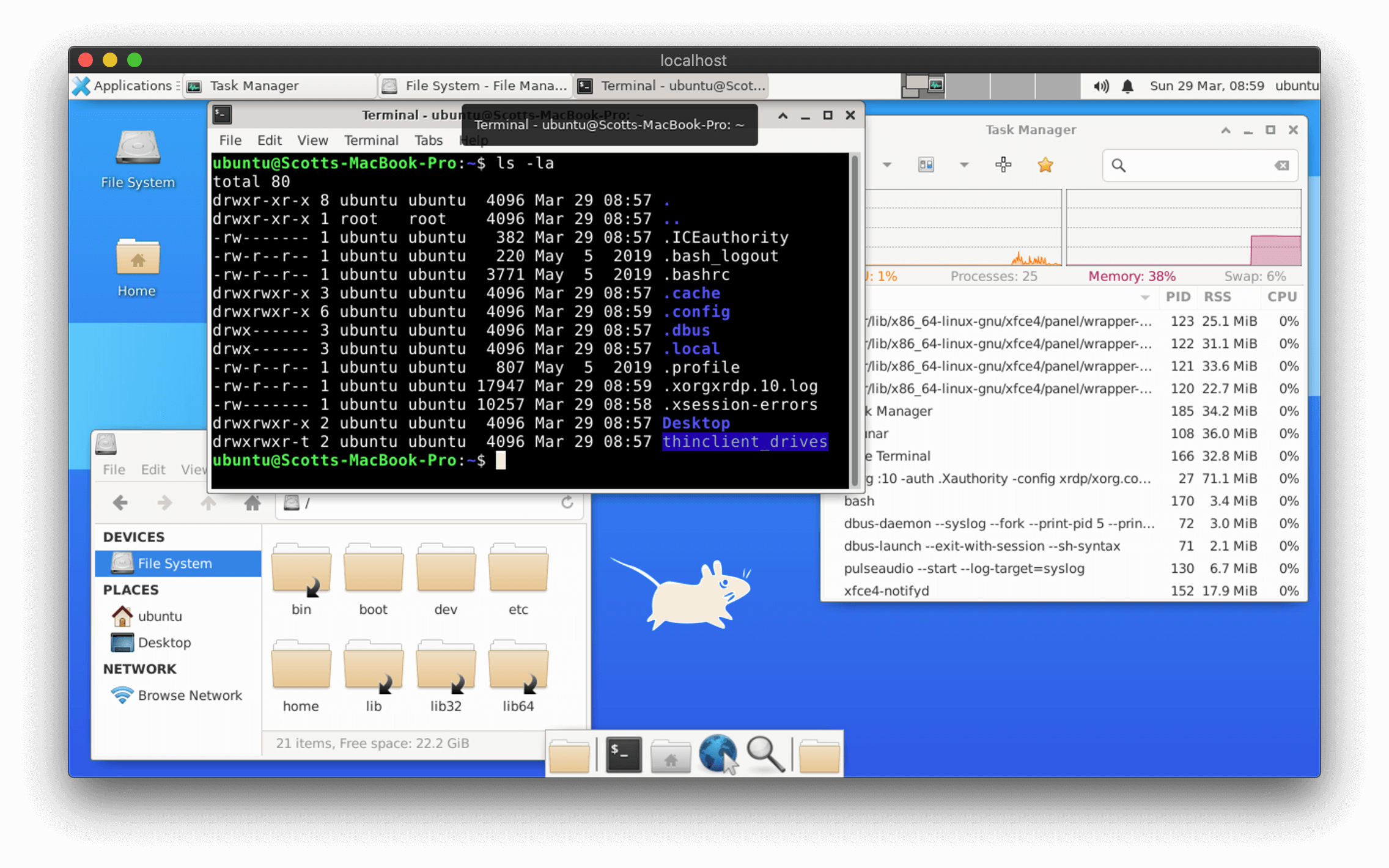Click the volume speaker icon in panel
This screenshot has width=1389, height=868.
[1100, 86]
